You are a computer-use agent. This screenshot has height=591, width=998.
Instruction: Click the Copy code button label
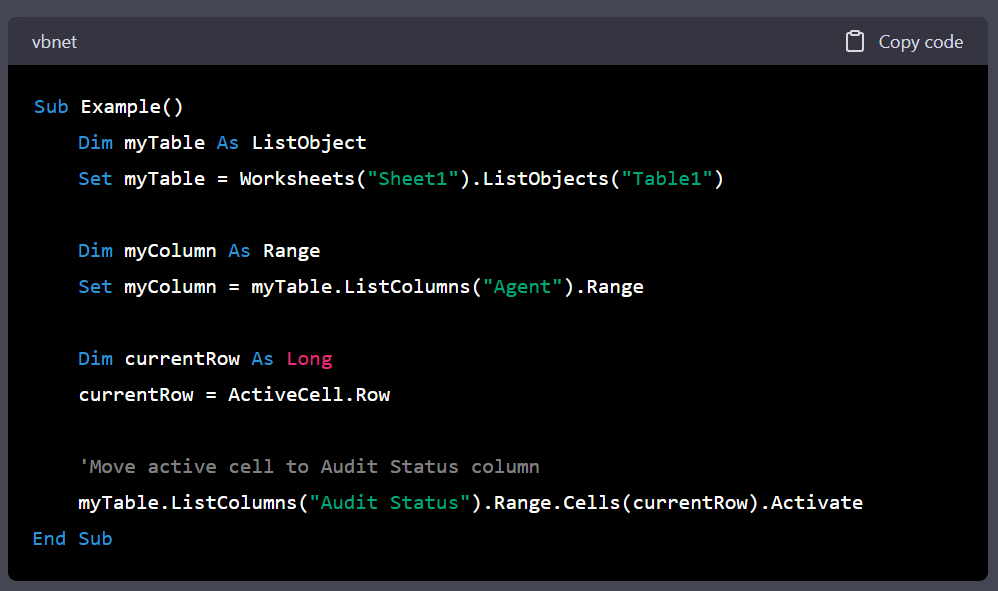pyautogui.click(x=920, y=42)
